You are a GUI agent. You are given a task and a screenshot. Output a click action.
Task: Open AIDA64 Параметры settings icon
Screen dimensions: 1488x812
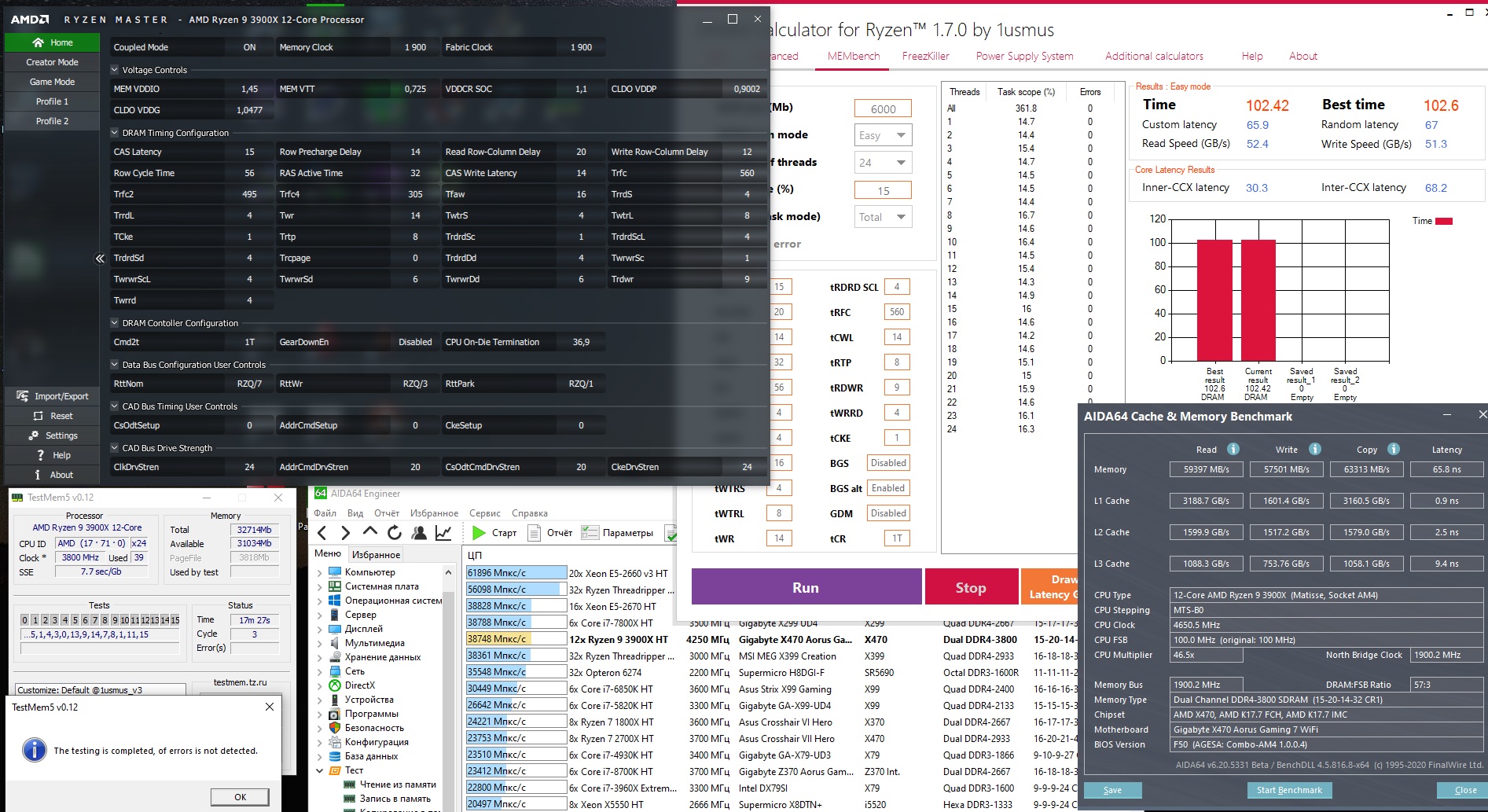point(590,533)
